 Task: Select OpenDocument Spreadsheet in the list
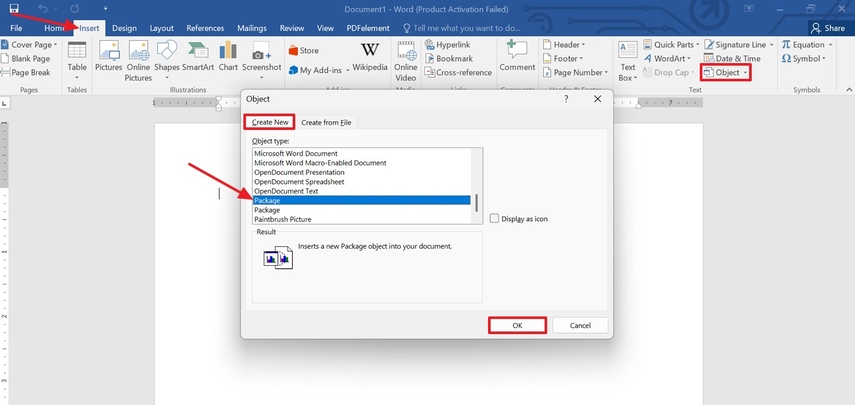click(x=362, y=182)
